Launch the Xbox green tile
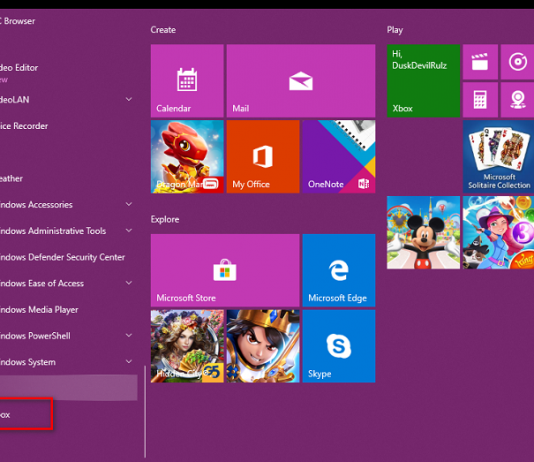 tap(423, 81)
